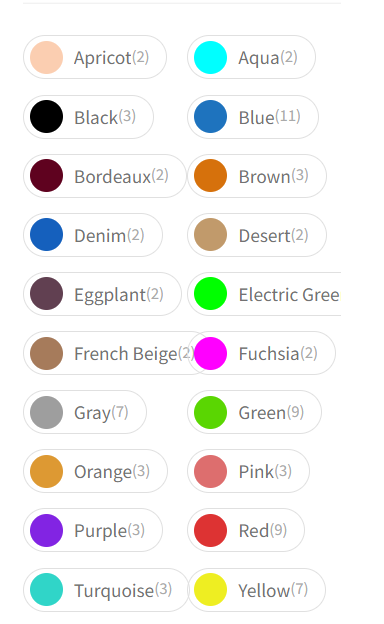Filter products by Blue color

(253, 117)
